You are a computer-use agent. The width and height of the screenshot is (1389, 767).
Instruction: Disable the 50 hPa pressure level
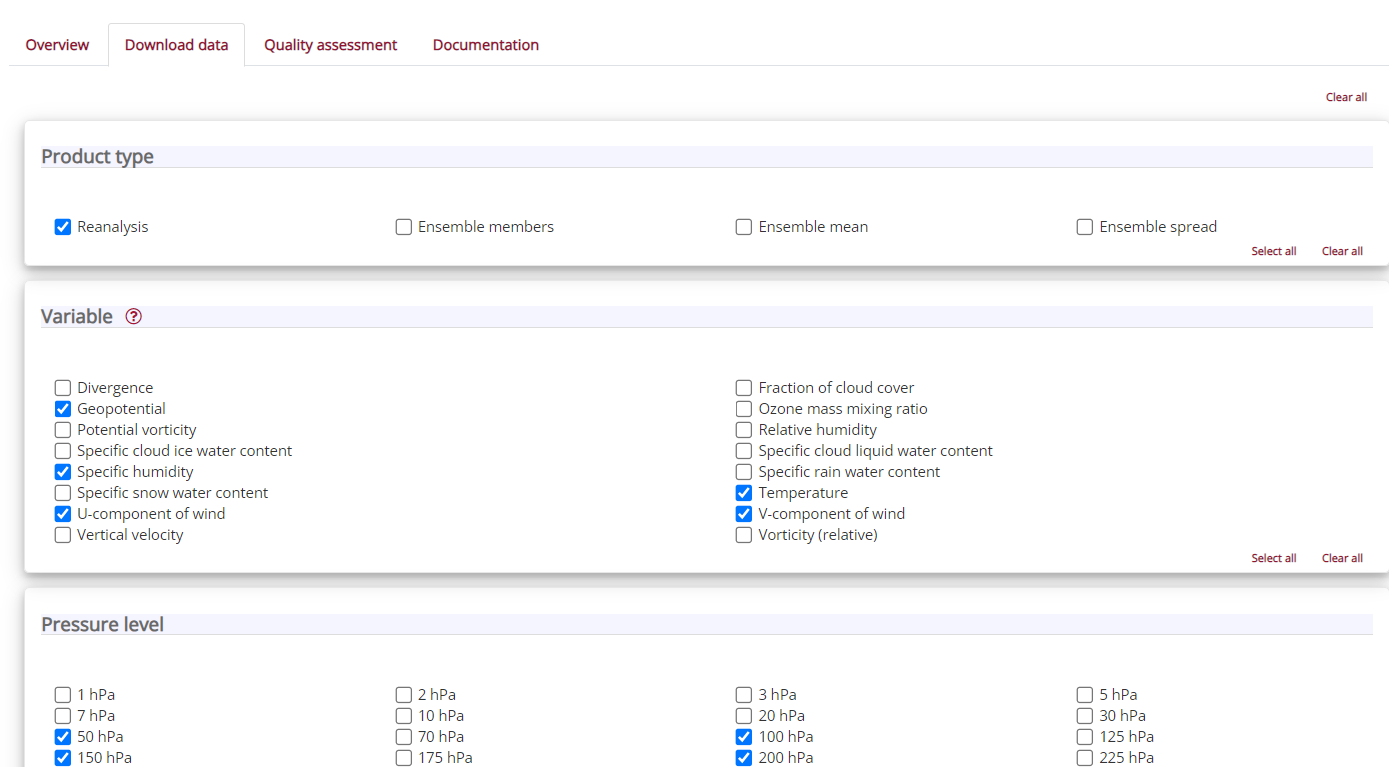point(63,737)
